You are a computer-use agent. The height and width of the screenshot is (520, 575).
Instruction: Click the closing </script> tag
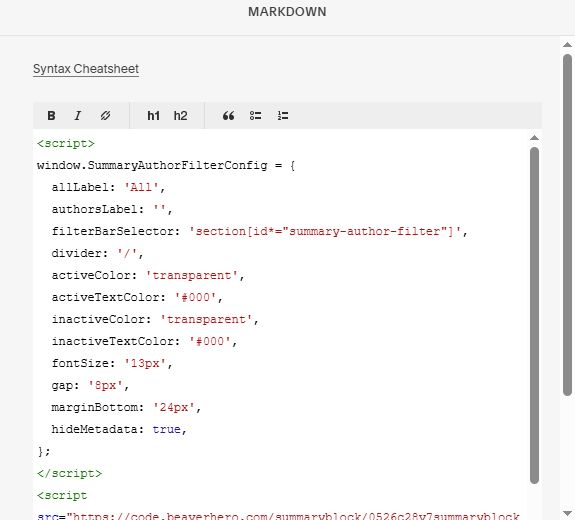click(69, 473)
